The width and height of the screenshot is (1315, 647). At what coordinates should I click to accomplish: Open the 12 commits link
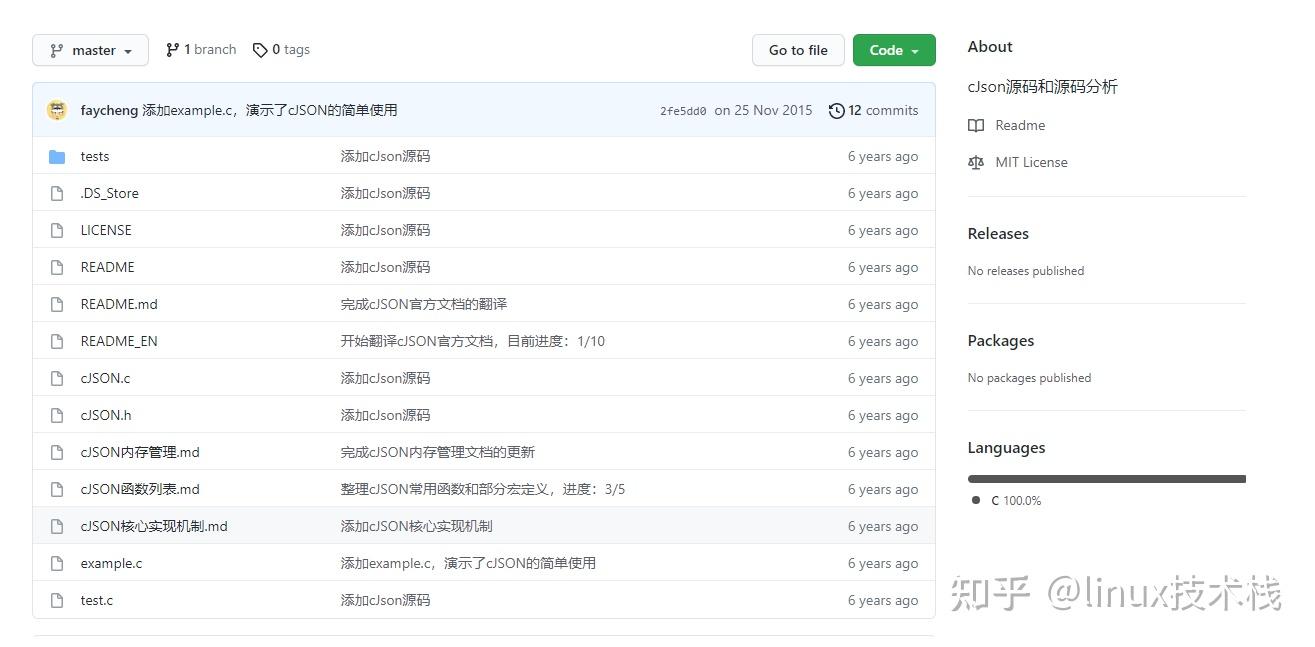884,110
